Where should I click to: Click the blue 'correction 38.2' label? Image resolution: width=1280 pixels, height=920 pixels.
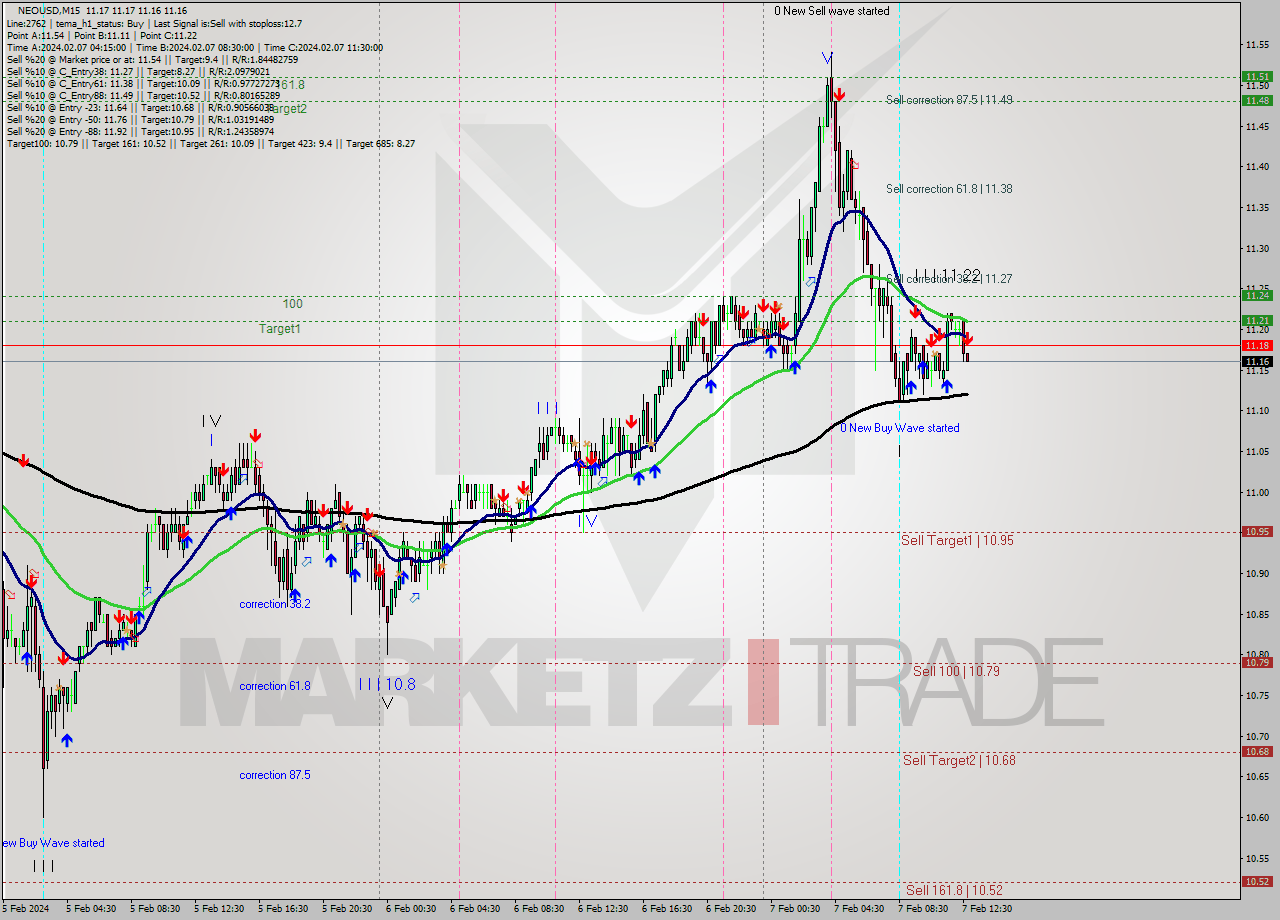(275, 604)
